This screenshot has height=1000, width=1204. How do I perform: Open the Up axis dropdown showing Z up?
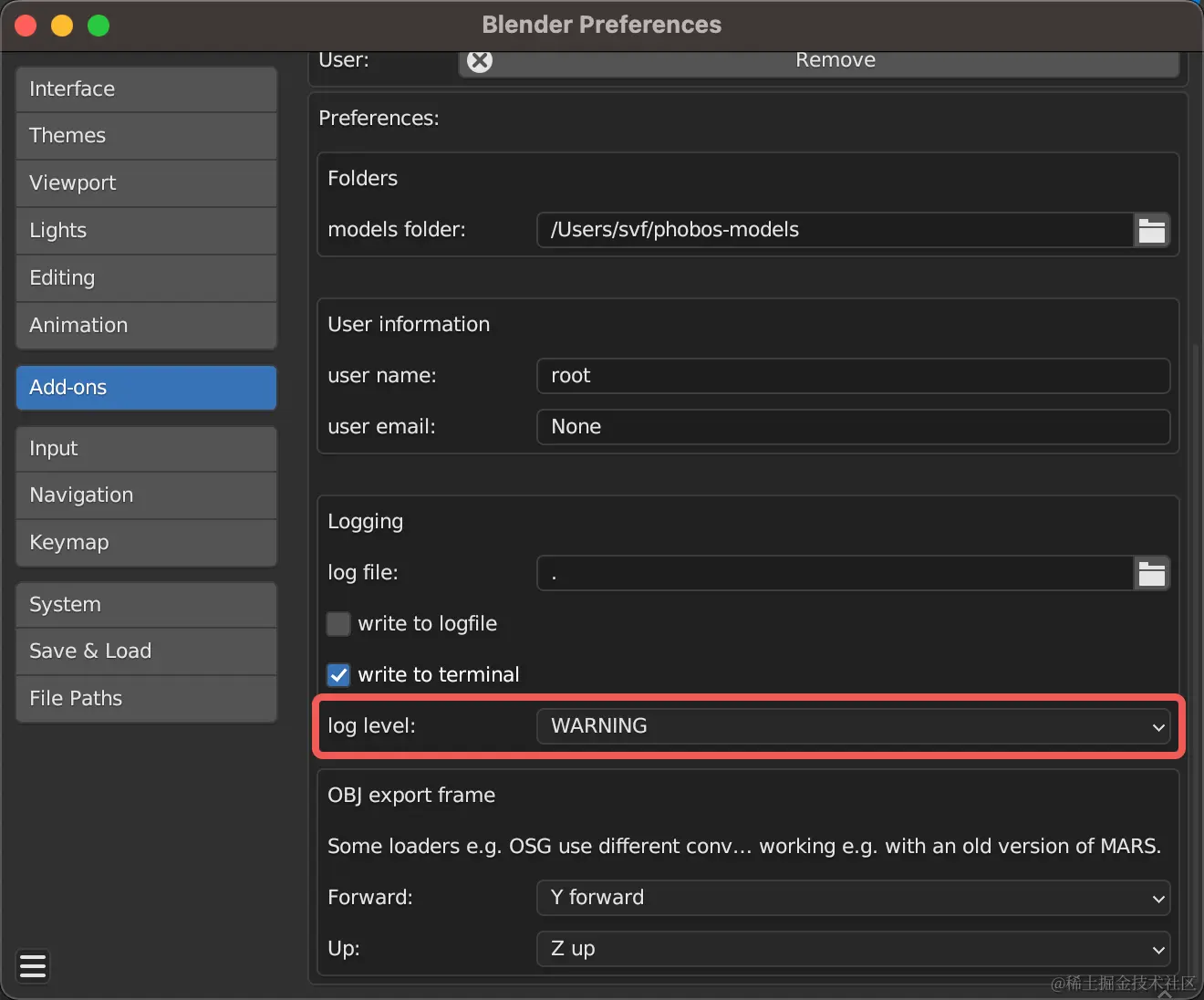[x=853, y=949]
